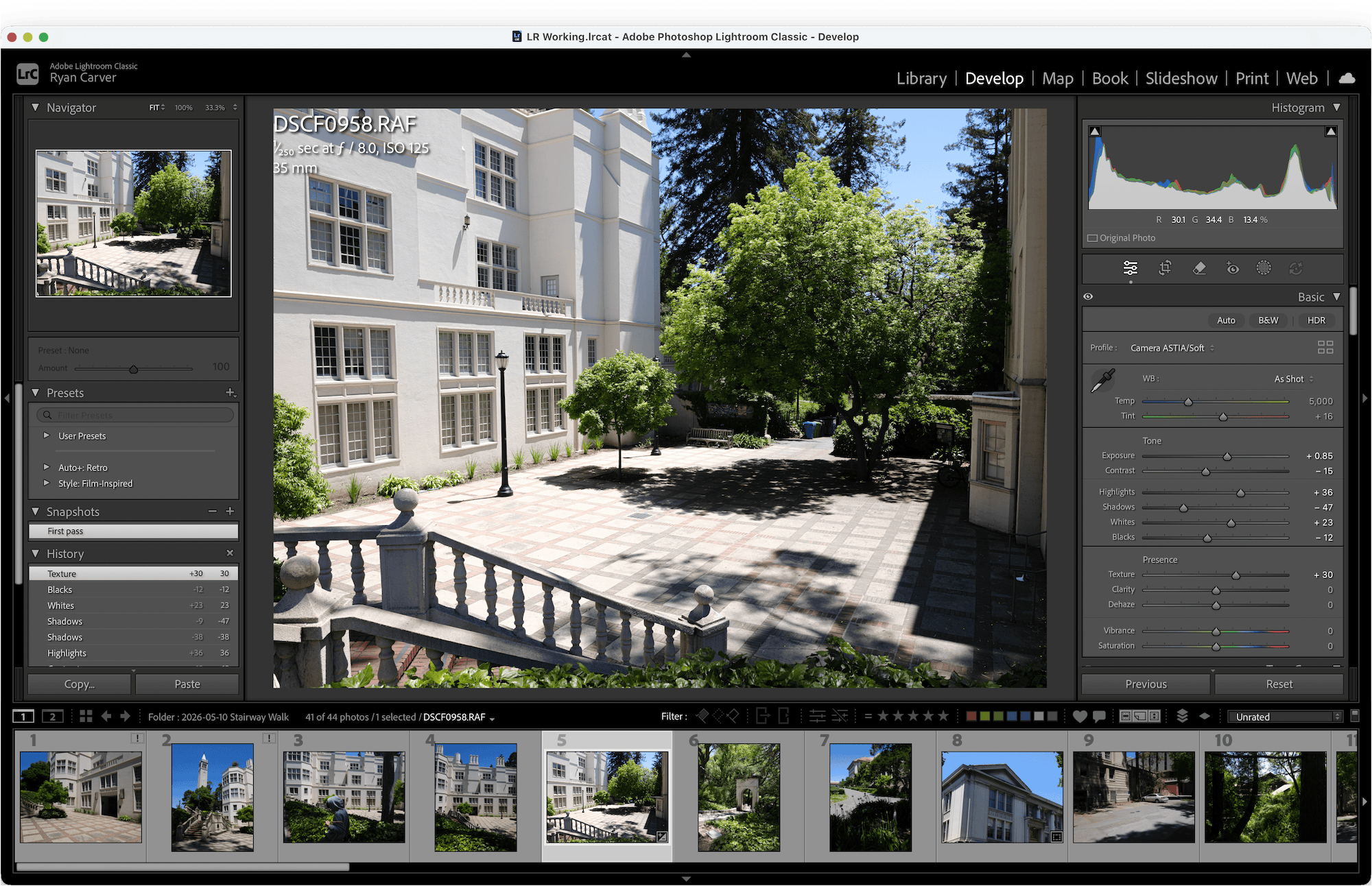Switch to the Map module
The image size is (1372, 886).
(1057, 78)
